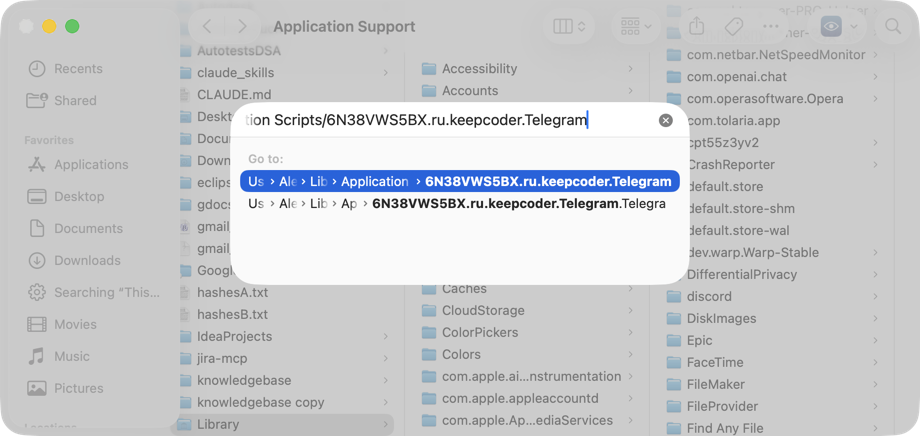Click the Applications icon in sidebar
The height and width of the screenshot is (436, 920).
pyautogui.click(x=37, y=164)
